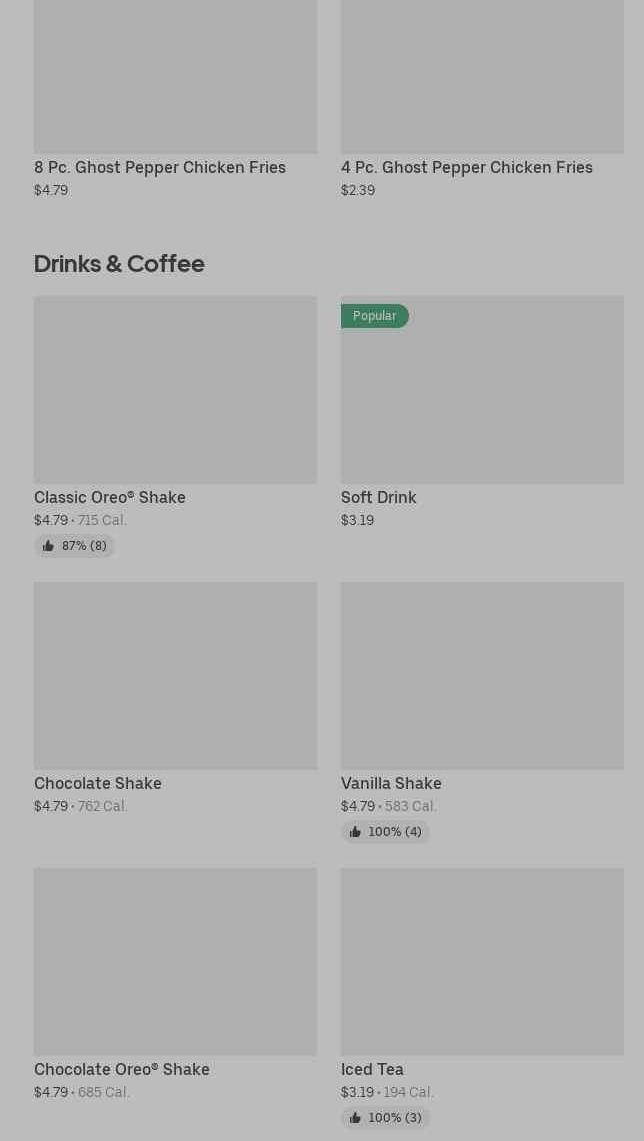Open the Chocolate Oreo® Shake image
Screen dimensions: 644x1141
(x=175, y=961)
